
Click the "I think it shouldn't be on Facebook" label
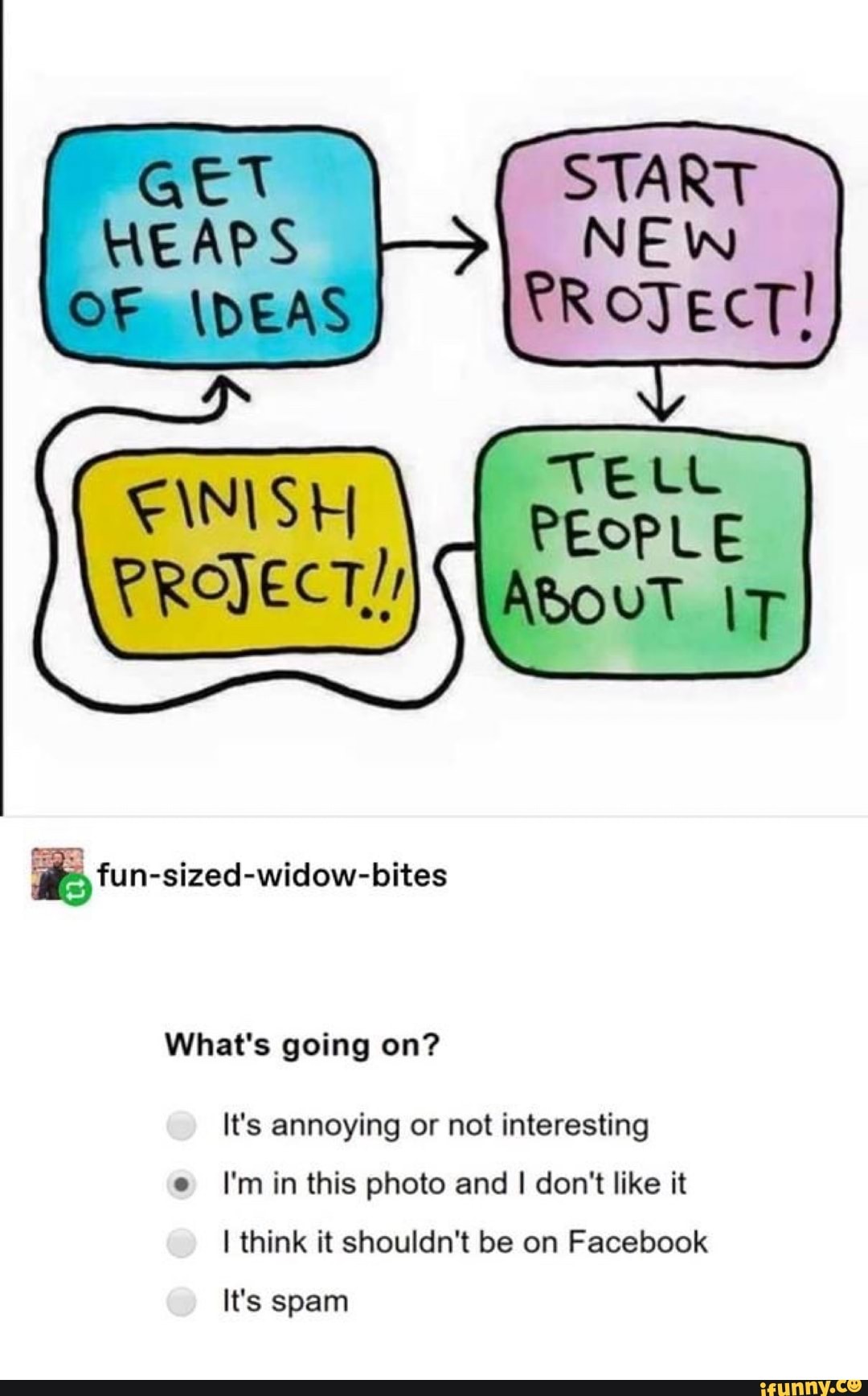coord(465,1242)
